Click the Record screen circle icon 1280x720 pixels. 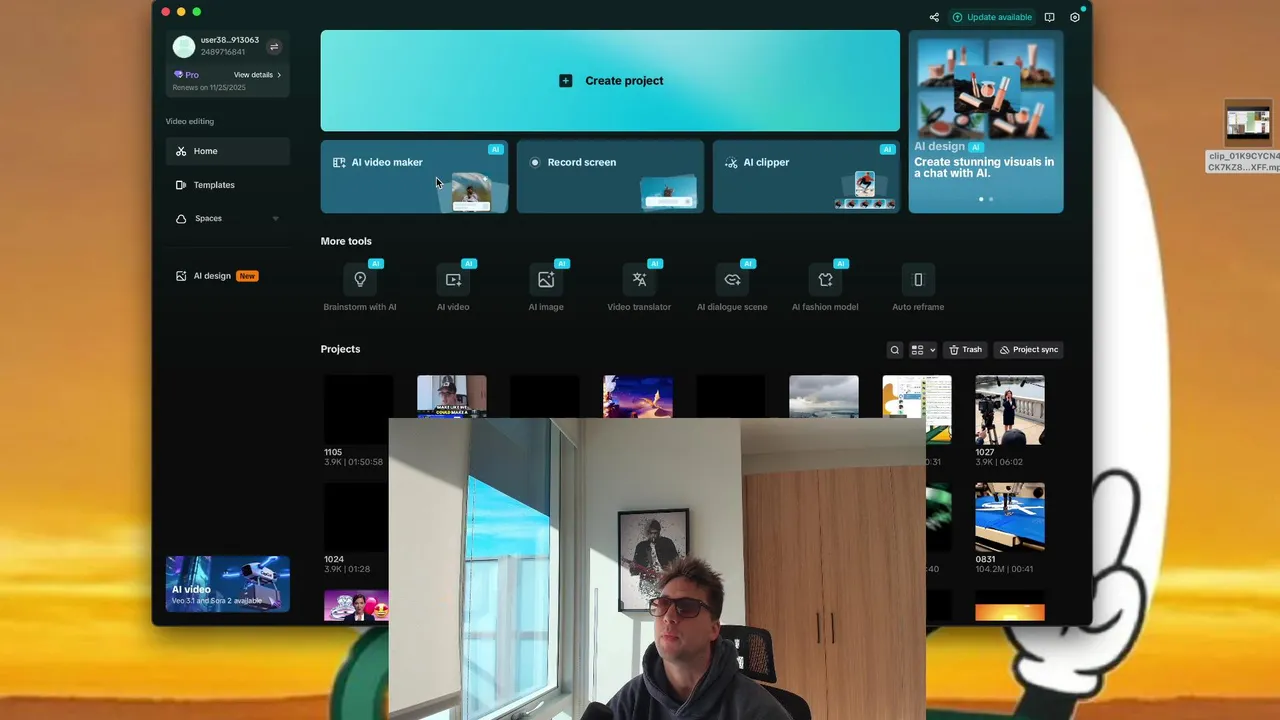[x=535, y=162]
